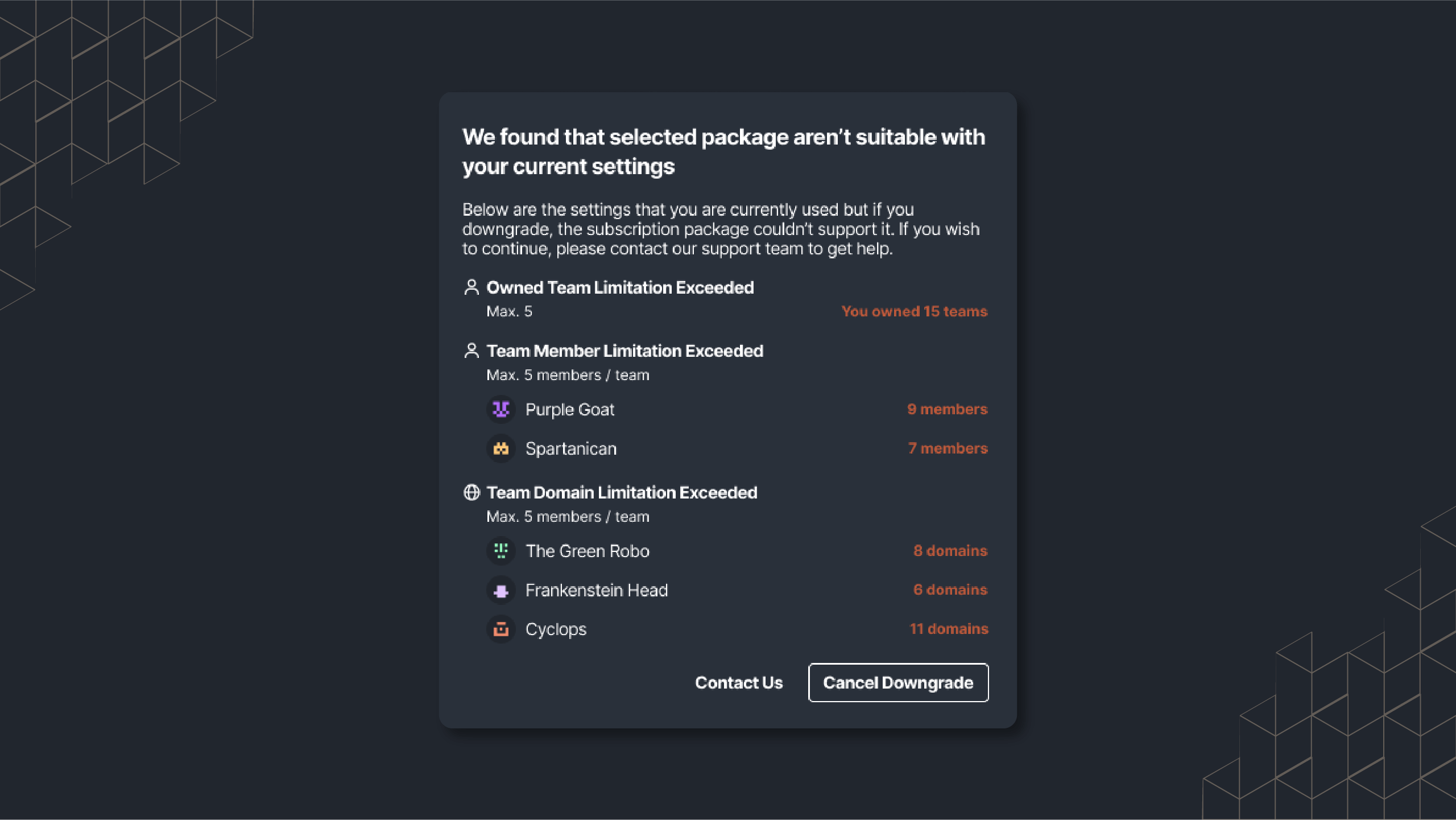1456x820 pixels.
Task: Click the Cancel Downgrade button
Action: [x=898, y=682]
